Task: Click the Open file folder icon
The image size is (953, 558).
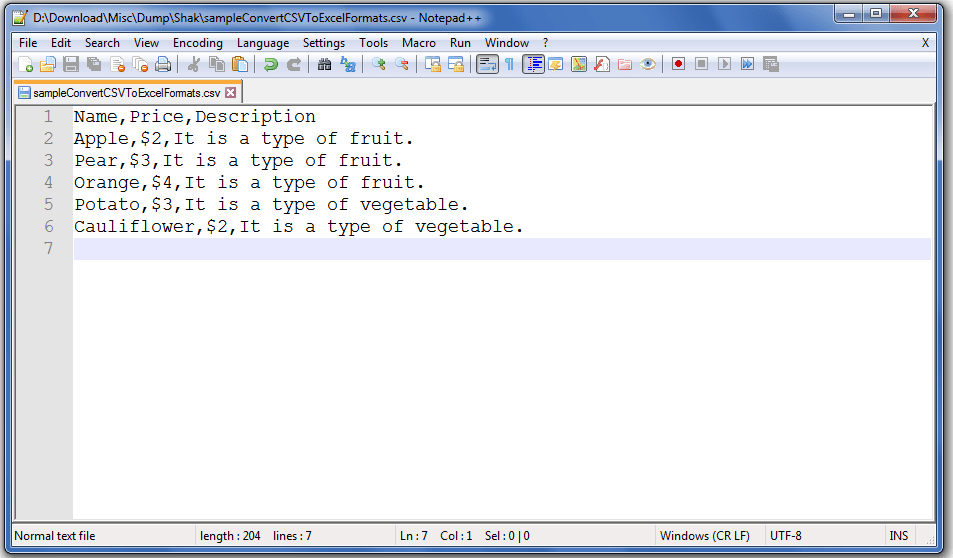Action: [x=48, y=64]
